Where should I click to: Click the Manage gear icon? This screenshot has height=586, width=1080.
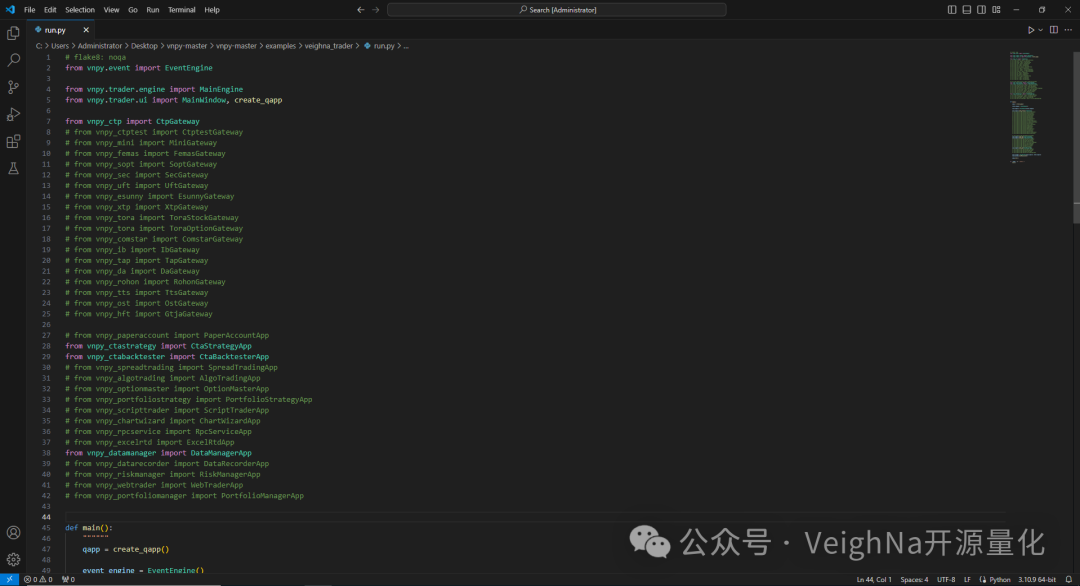click(13, 559)
